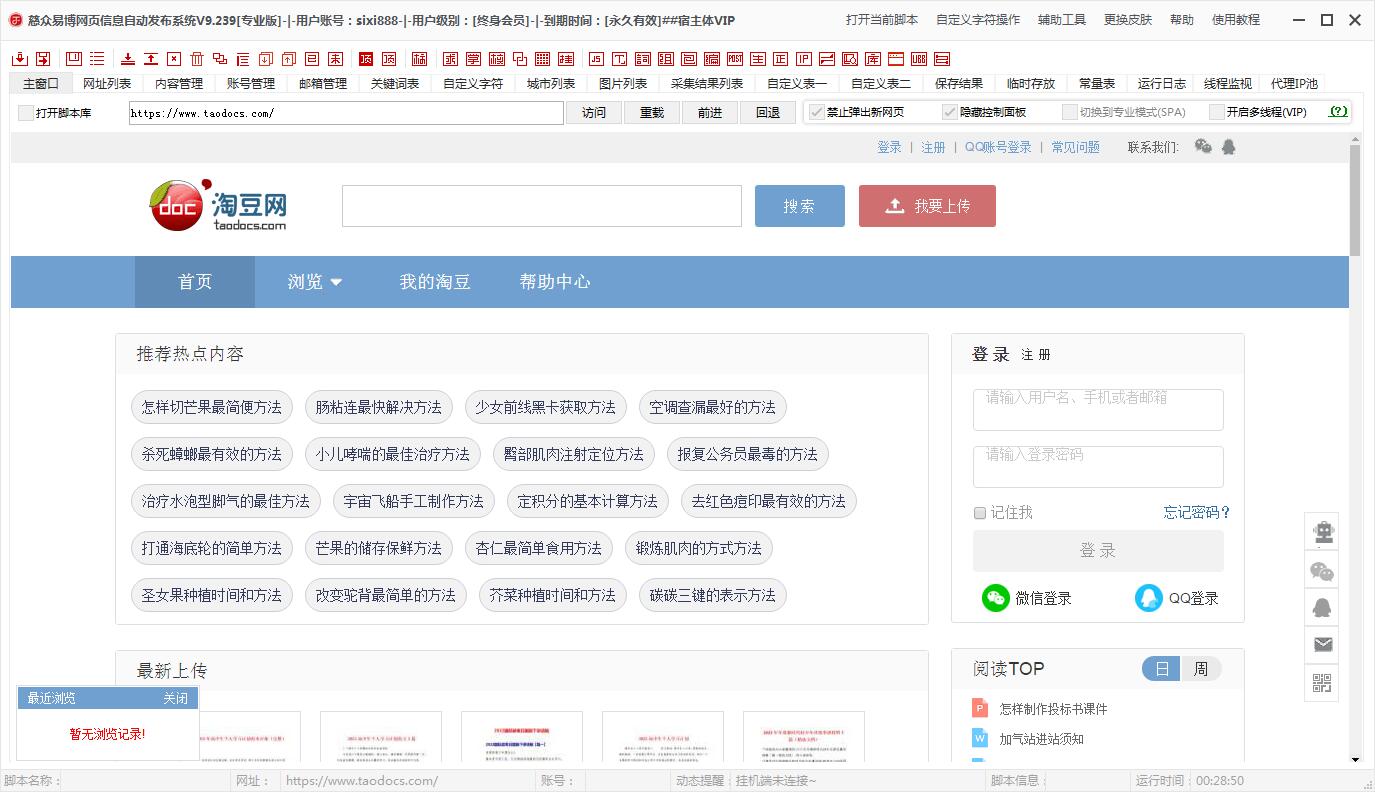1375x792 pixels.
Task: Open 怎样制作投标书课件 in 阅读TOP
Action: click(x=1053, y=709)
